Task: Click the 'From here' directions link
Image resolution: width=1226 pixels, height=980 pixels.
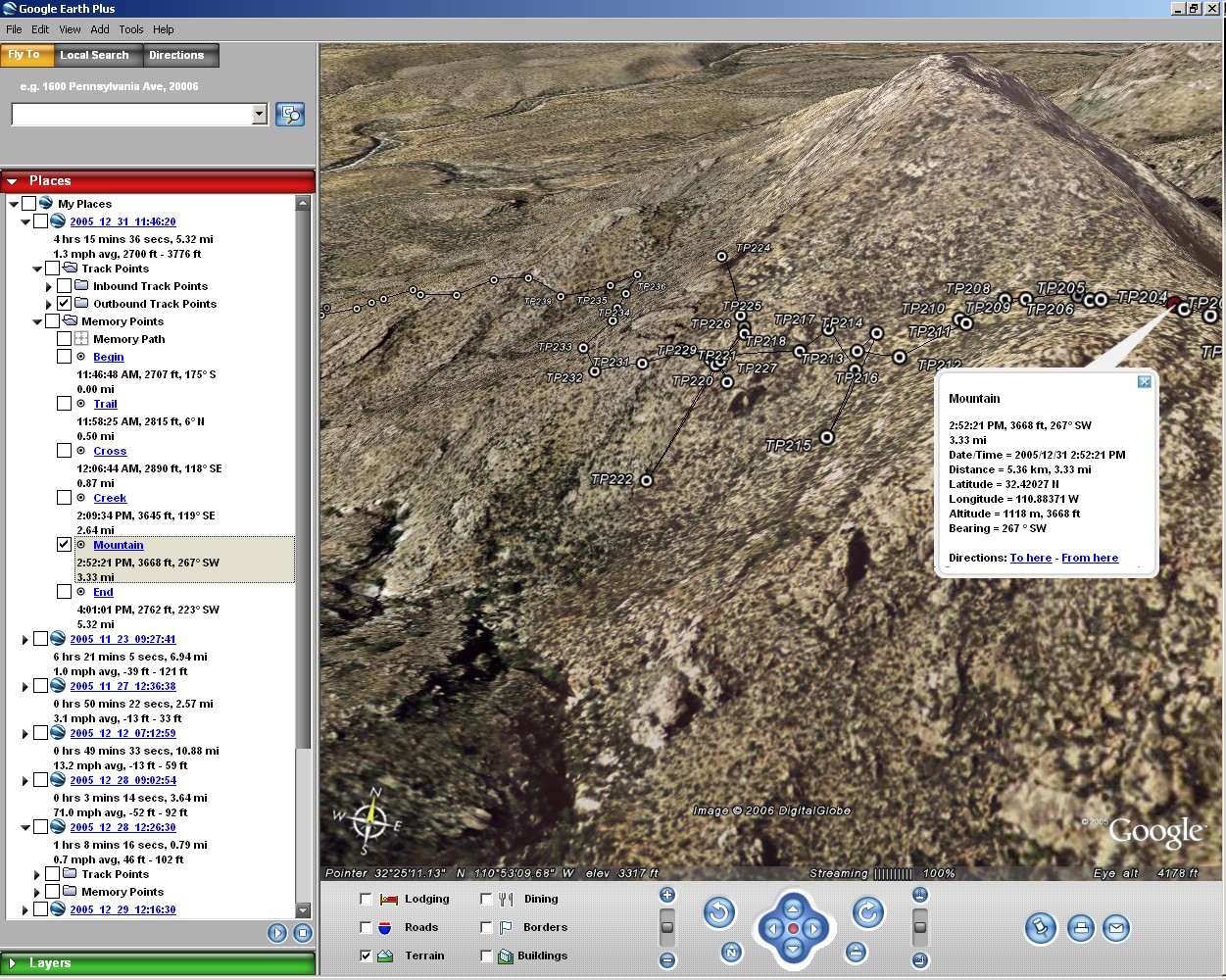Action: click(x=1090, y=558)
